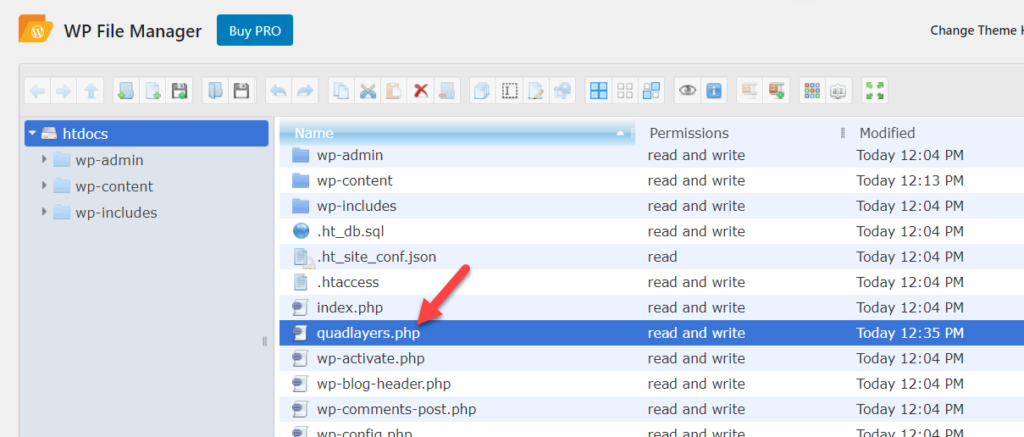Screen dimensions: 1024x437
Task: Expand the wp-content tree node arrow
Action: click(44, 186)
